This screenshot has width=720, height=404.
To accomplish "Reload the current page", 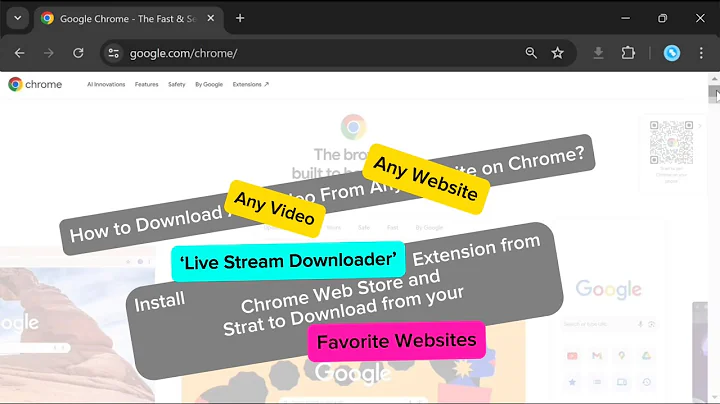I will tap(78, 53).
